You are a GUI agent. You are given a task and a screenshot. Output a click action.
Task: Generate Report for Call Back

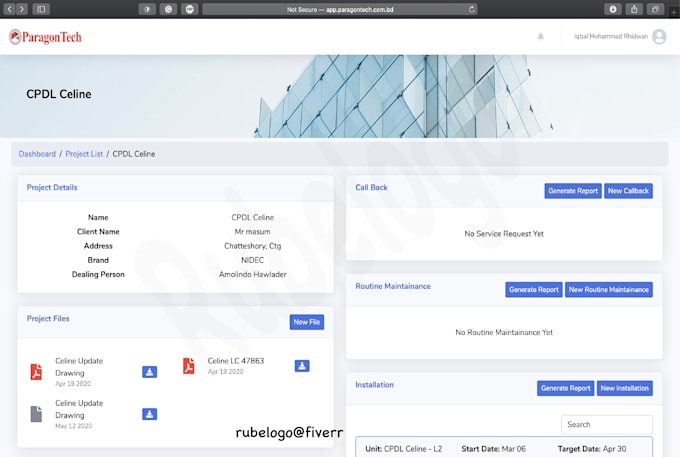tap(573, 191)
